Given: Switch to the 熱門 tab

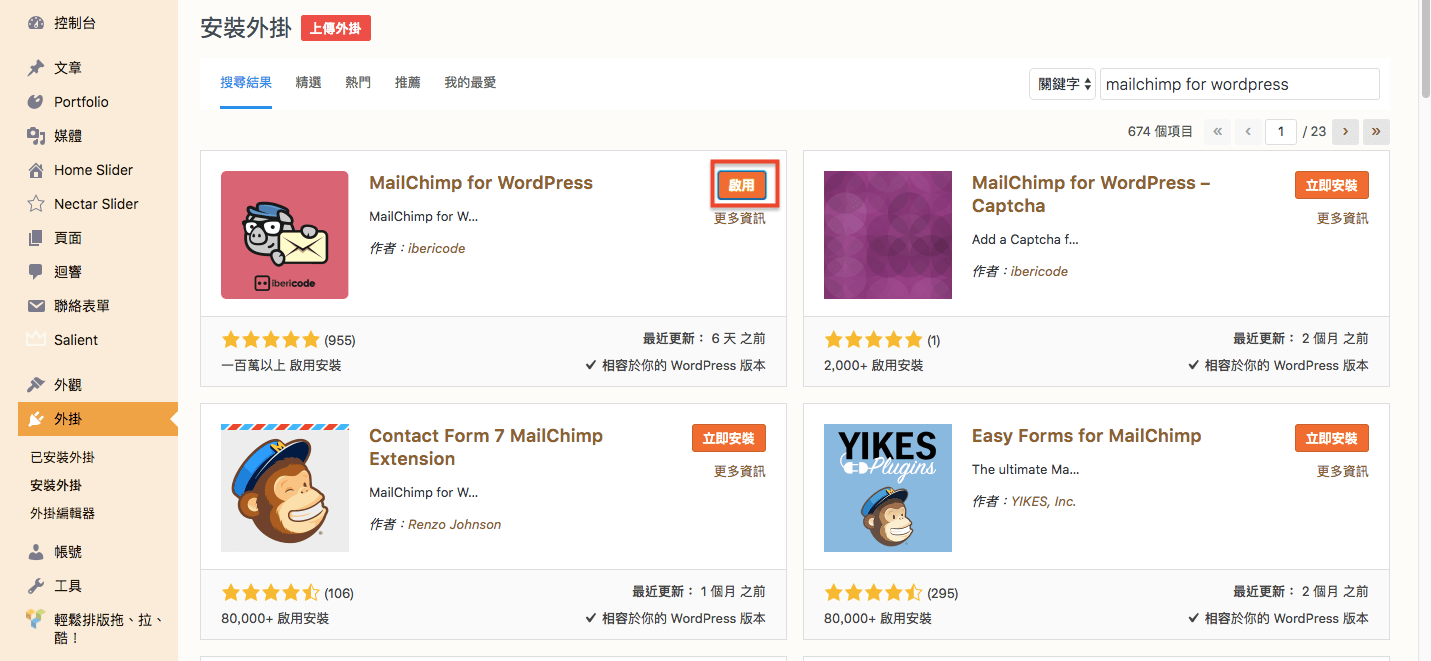Looking at the screenshot, I should 358,82.
